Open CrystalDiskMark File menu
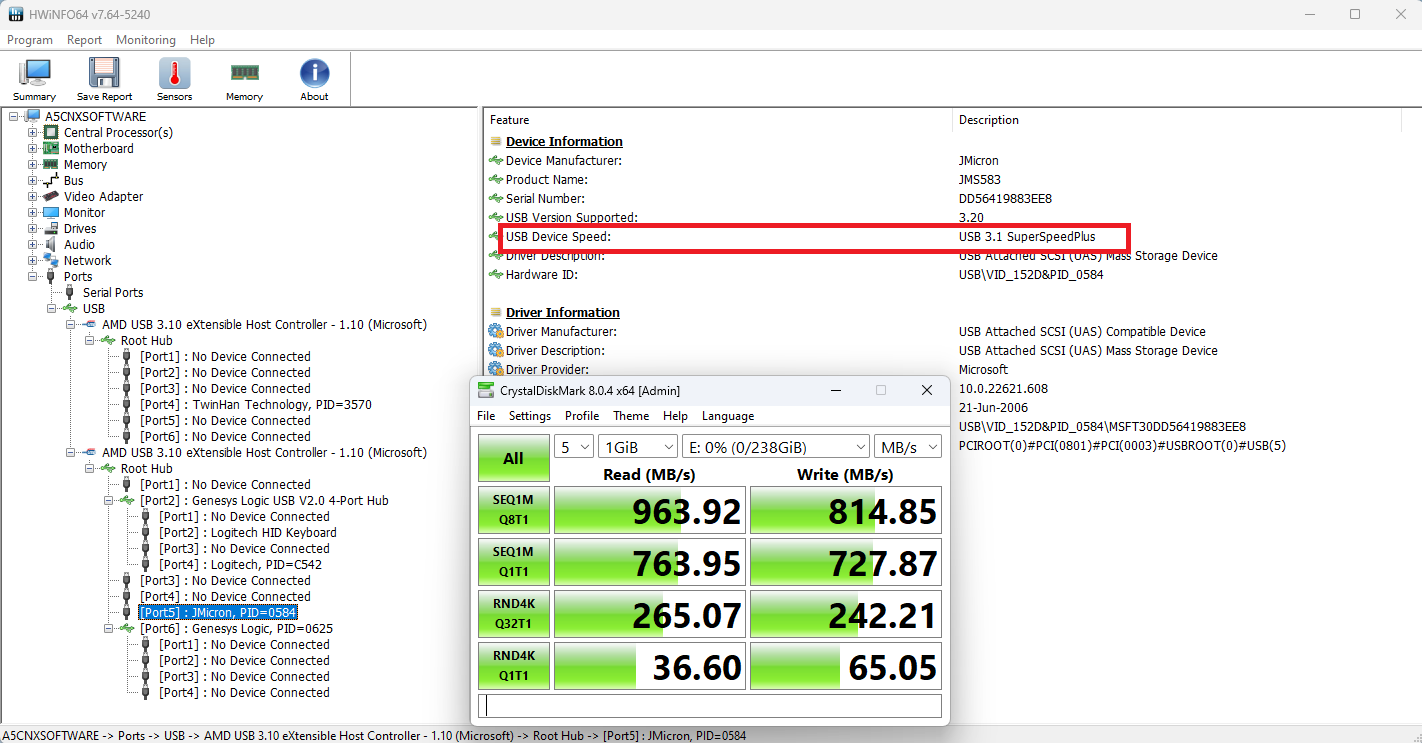 486,416
